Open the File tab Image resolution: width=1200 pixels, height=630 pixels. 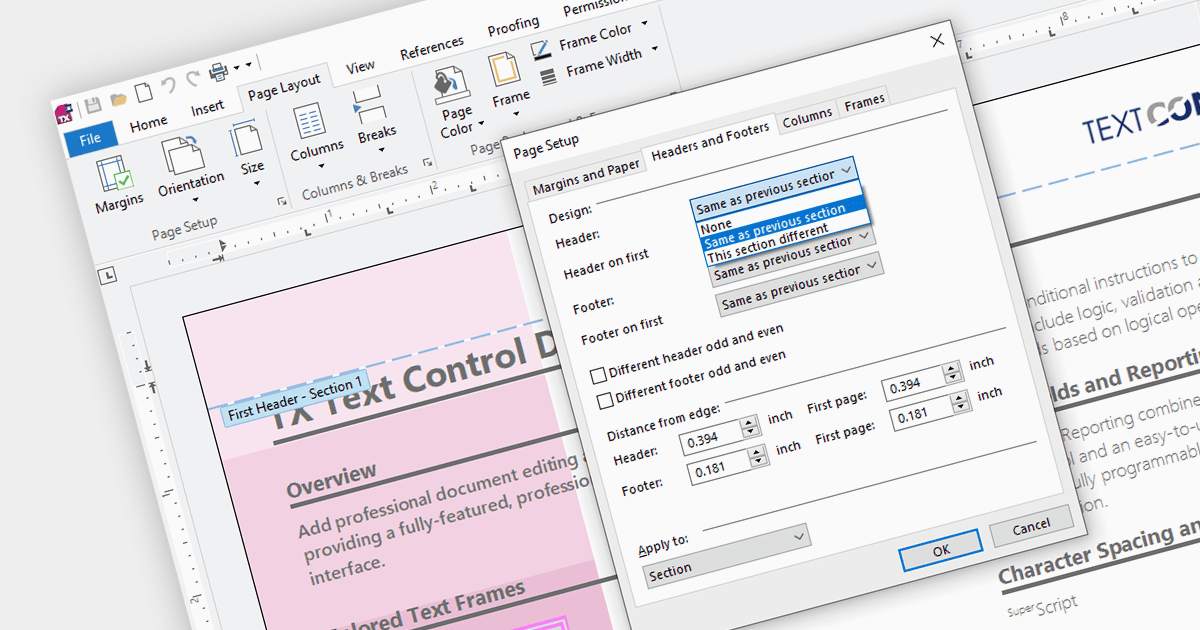point(91,139)
